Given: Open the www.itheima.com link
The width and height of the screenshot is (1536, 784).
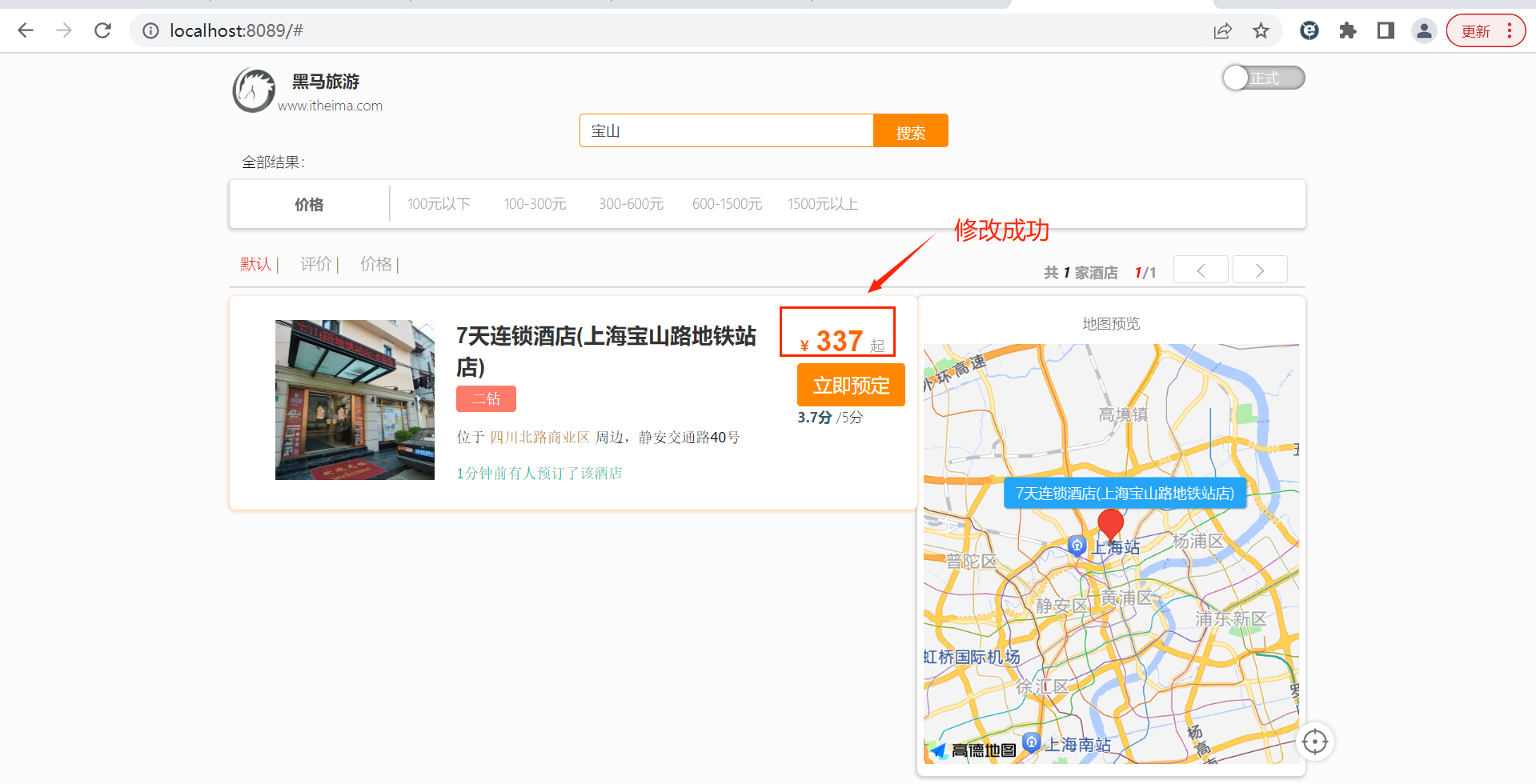Looking at the screenshot, I should coord(330,106).
